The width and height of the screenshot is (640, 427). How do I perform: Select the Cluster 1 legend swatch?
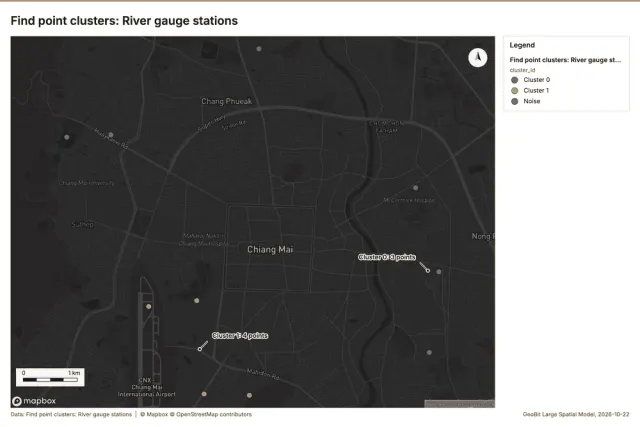[515, 90]
